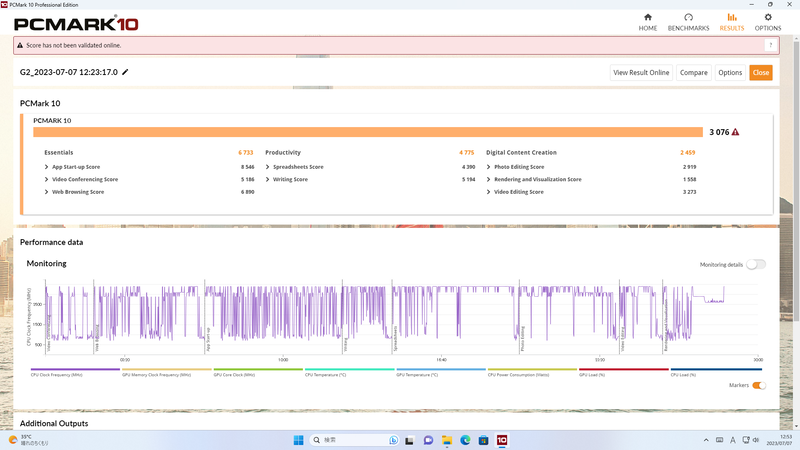Viewport: 800px width, 450px height.
Task: Open File Explorer from taskbar
Action: click(447, 440)
